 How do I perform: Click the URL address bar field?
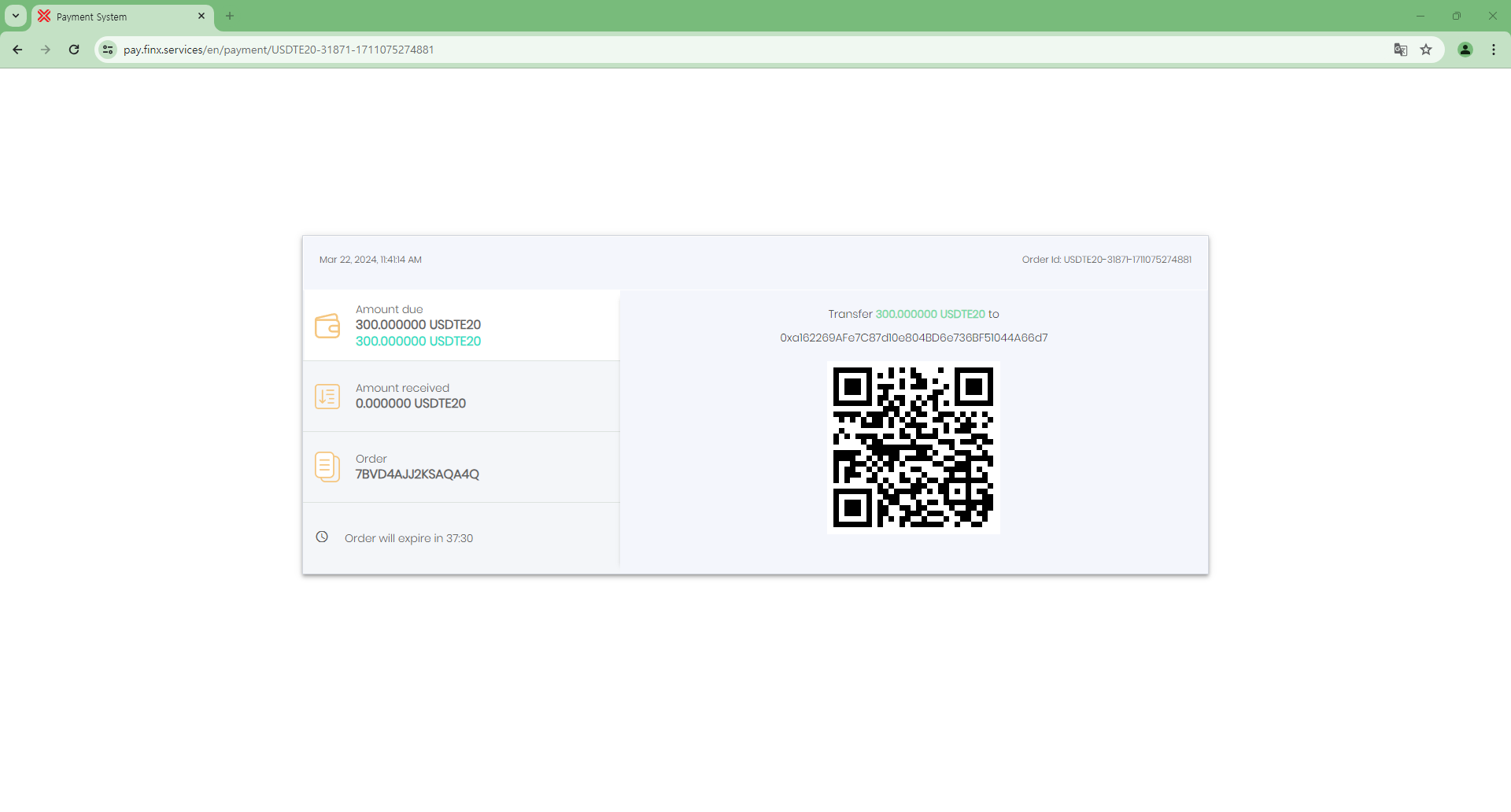[x=708, y=50]
